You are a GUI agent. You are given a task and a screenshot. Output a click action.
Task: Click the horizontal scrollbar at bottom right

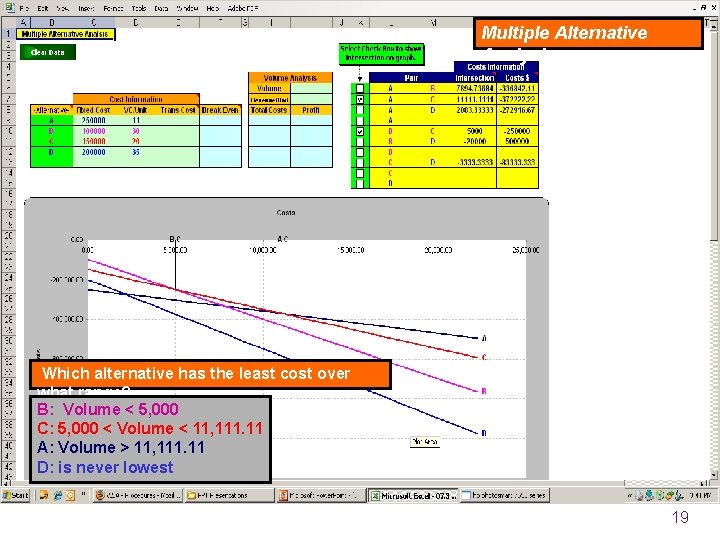[x=666, y=483]
